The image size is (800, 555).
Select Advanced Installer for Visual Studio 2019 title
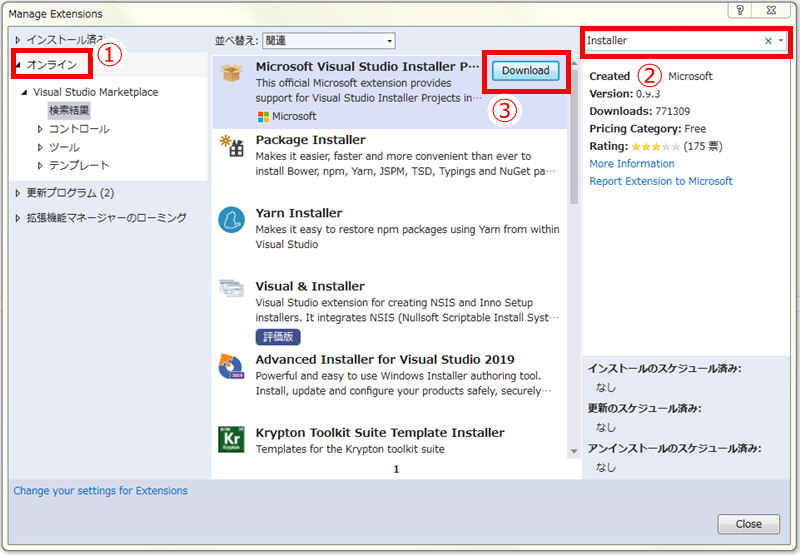385,360
